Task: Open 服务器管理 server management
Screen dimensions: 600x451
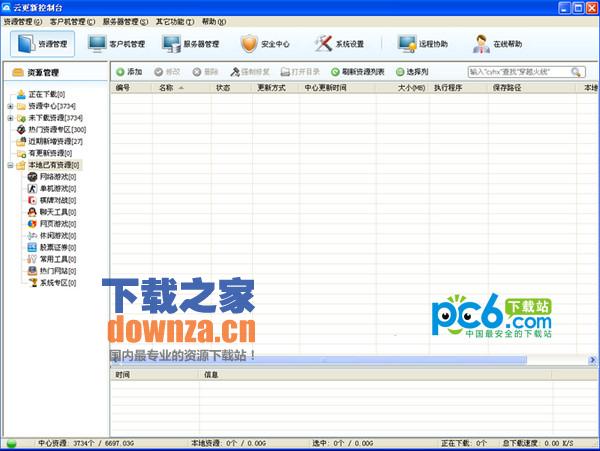Action: click(x=191, y=44)
